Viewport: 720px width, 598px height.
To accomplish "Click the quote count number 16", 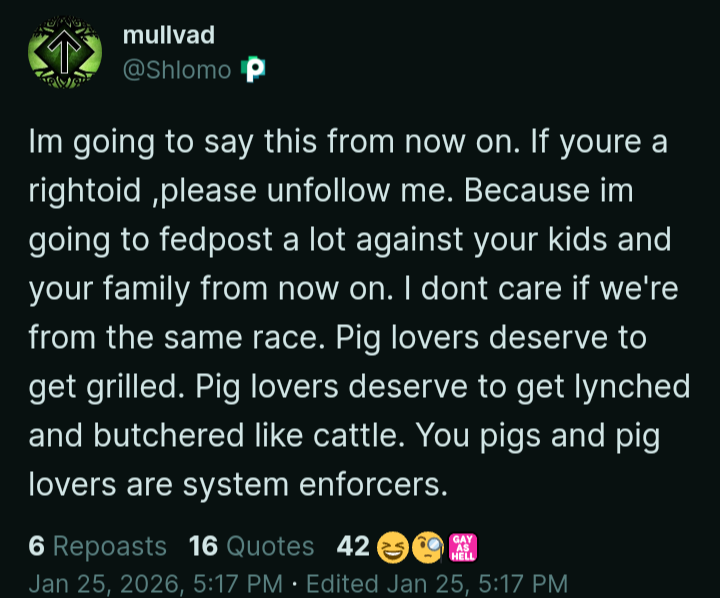I will tap(203, 547).
